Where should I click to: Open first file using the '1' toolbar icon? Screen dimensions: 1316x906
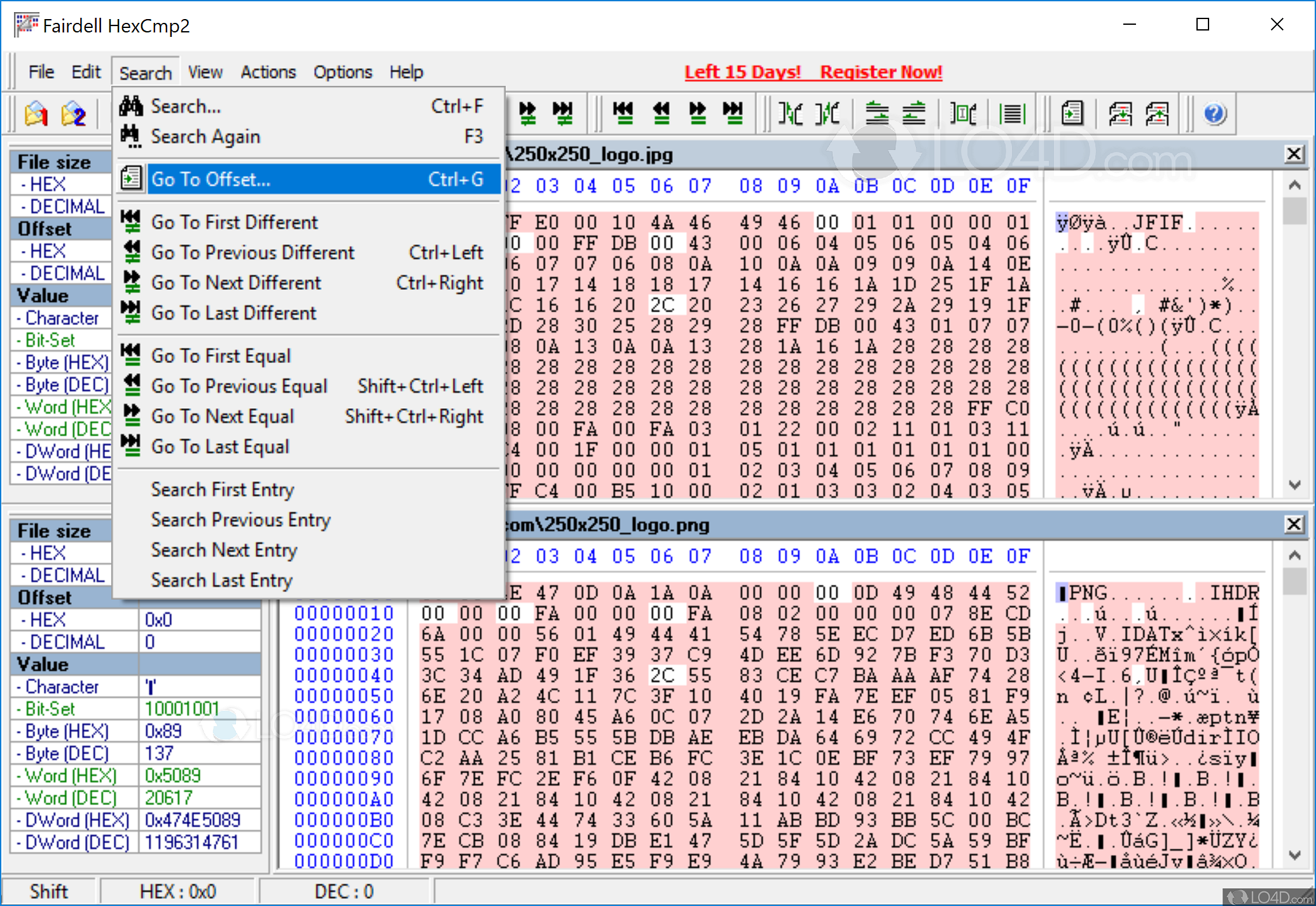click(x=35, y=114)
